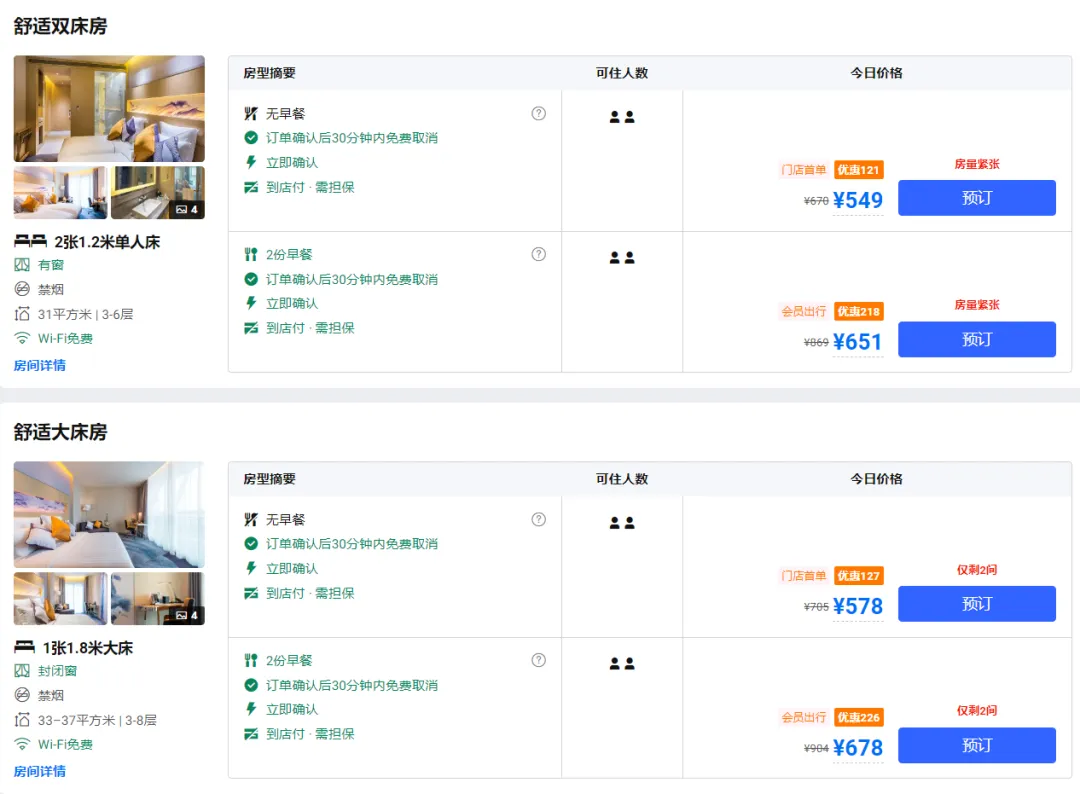Click instant confirmation bolt in ¥678 row
1080x794 pixels.
pyautogui.click(x=251, y=709)
